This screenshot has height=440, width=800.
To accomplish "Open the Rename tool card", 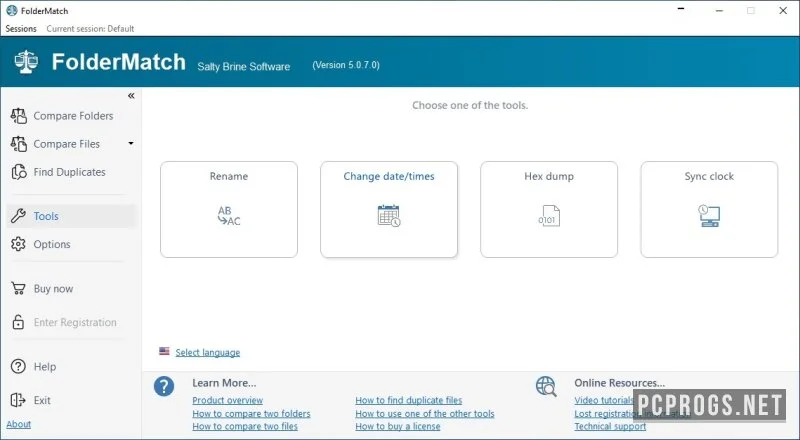I will coord(229,209).
